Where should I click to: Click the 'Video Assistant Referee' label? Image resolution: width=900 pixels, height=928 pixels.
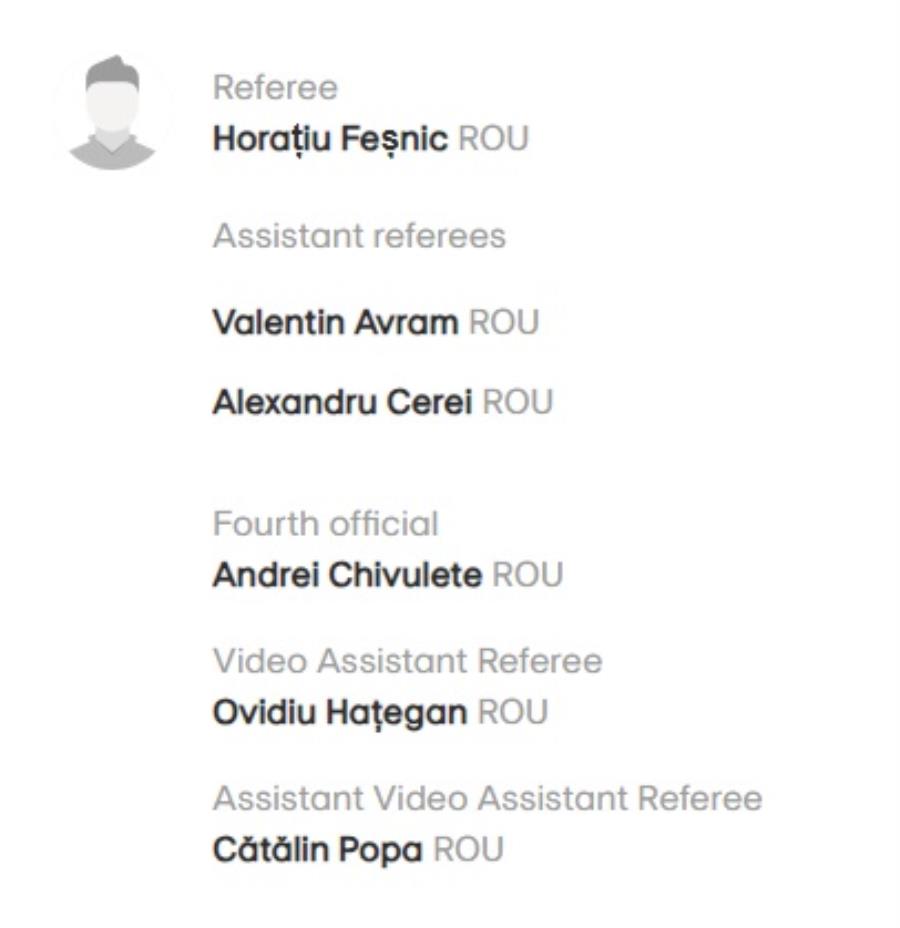[x=407, y=662]
